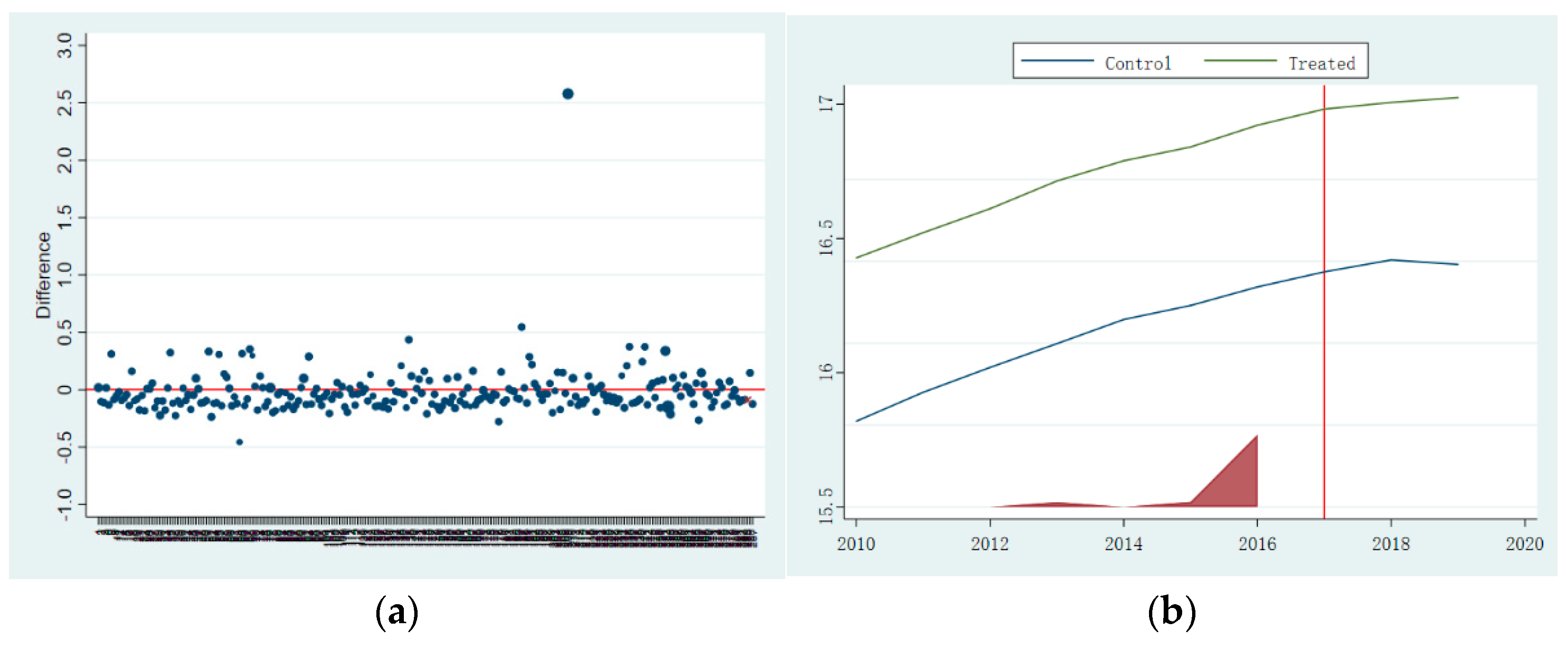Click the 2016 x-axis label

tap(1257, 544)
